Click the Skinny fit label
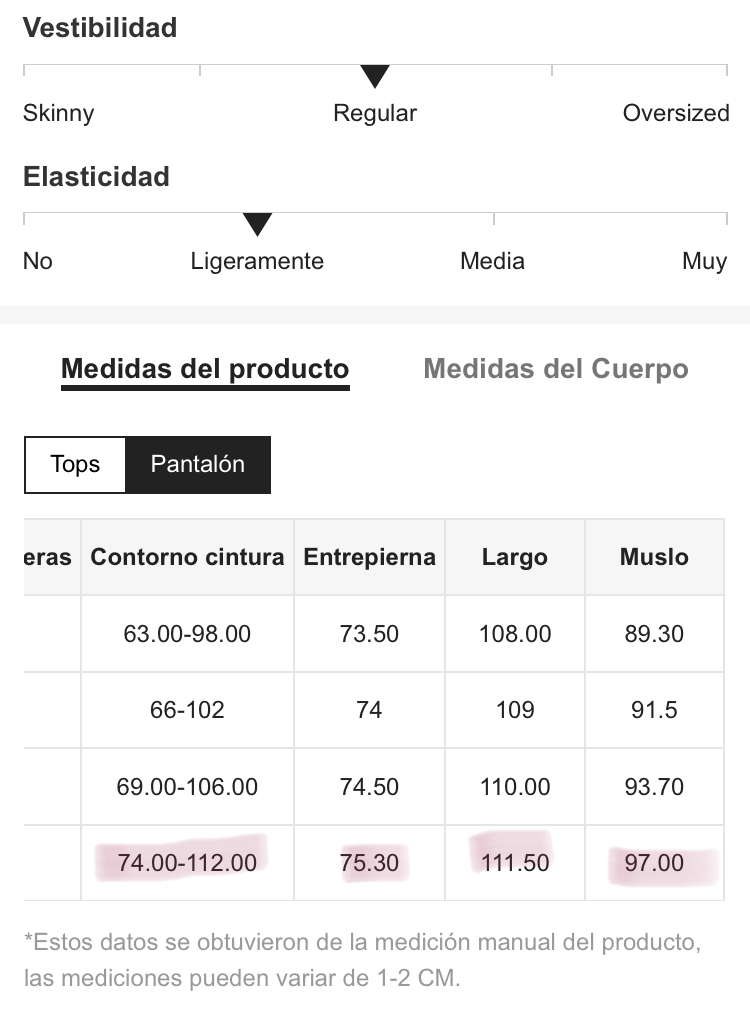 click(58, 113)
